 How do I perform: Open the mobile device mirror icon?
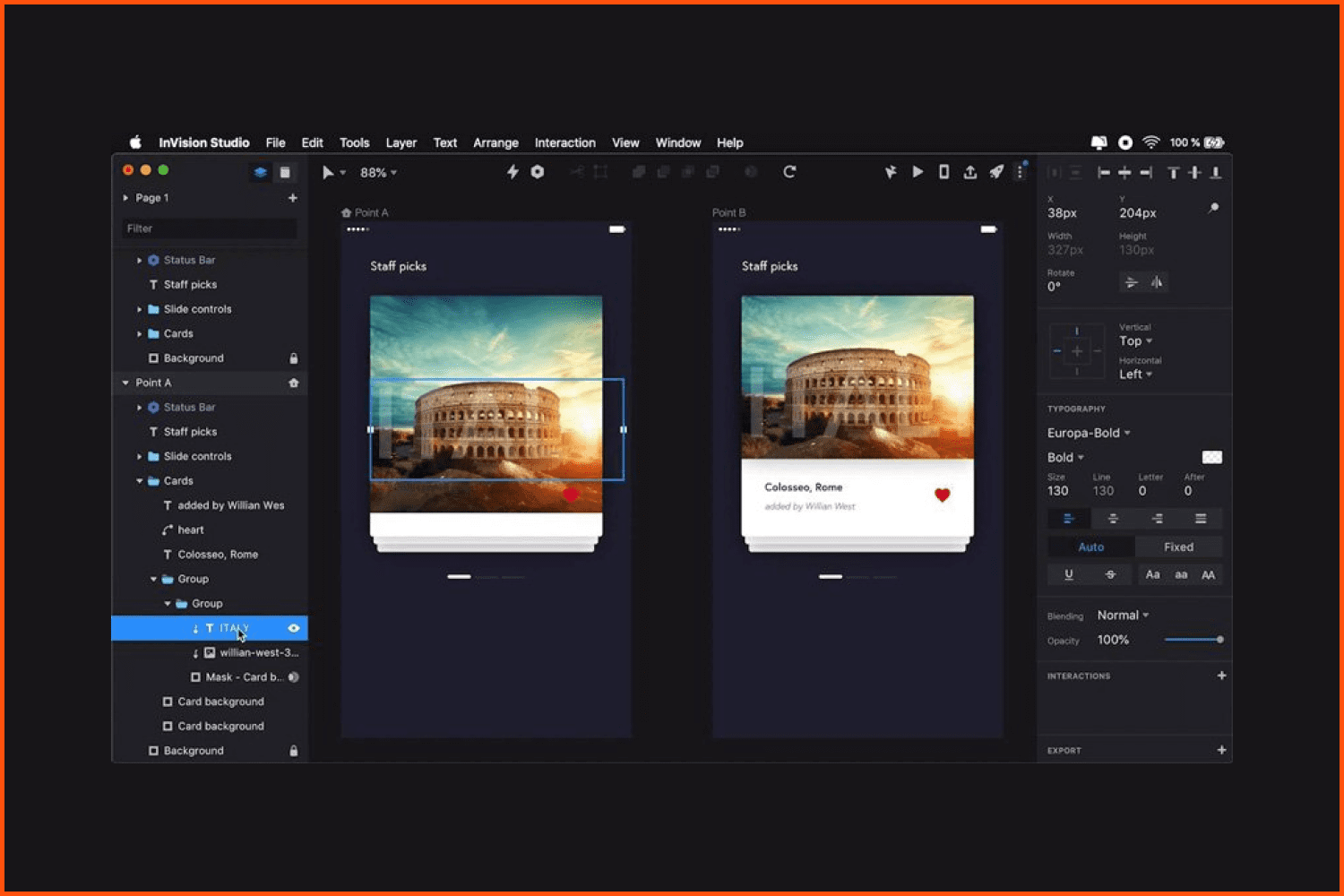coord(943,171)
